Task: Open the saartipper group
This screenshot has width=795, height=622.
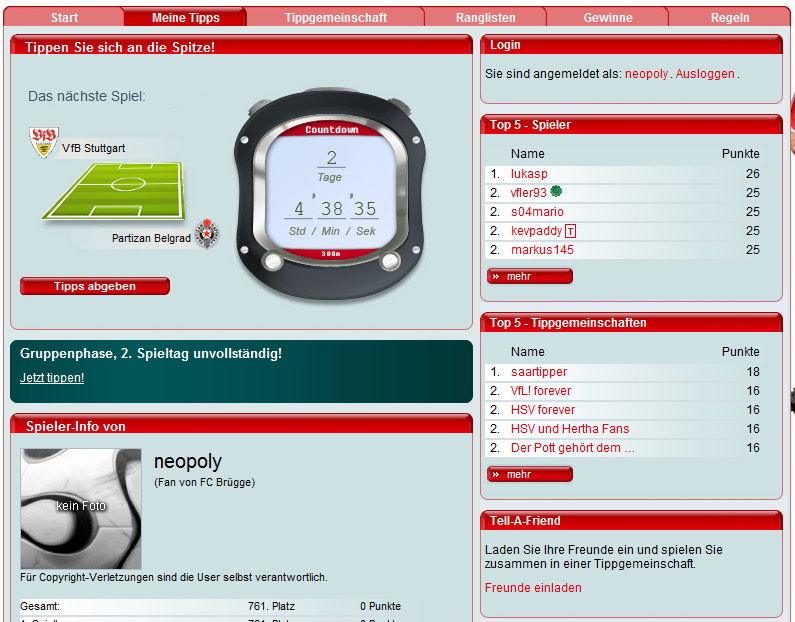Action: pos(538,372)
